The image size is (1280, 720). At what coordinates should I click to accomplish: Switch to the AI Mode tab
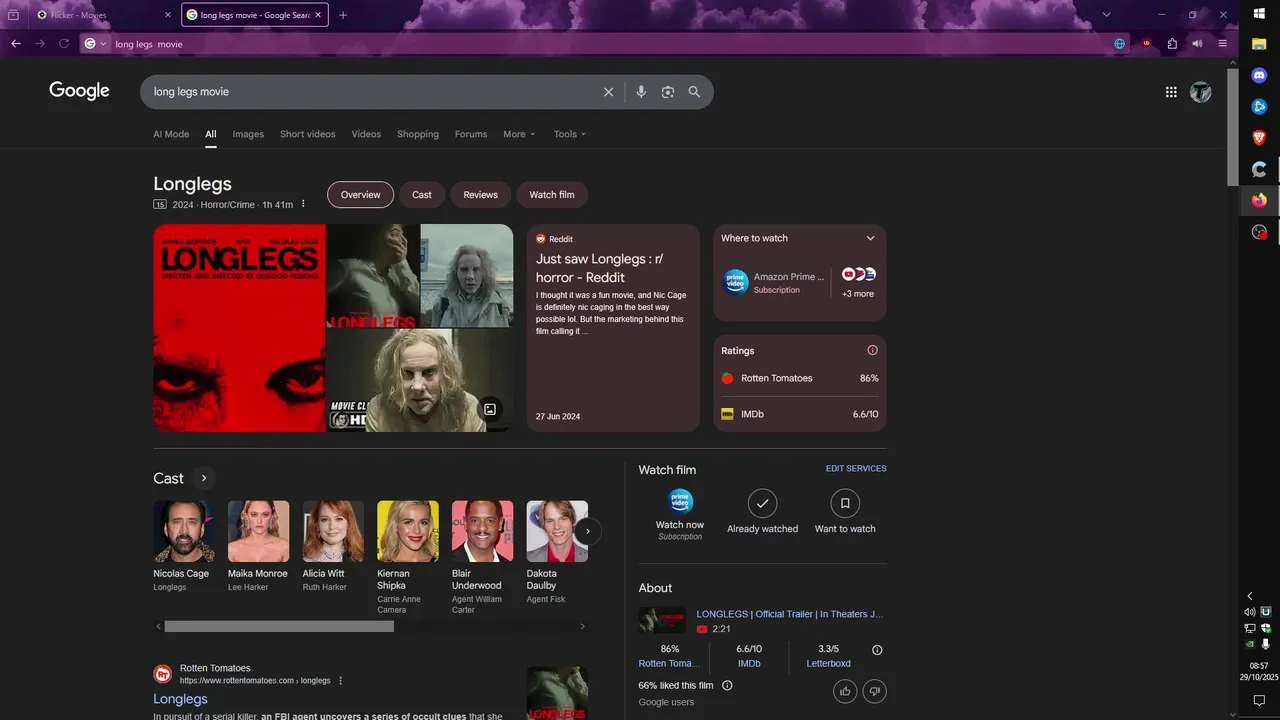click(x=171, y=134)
